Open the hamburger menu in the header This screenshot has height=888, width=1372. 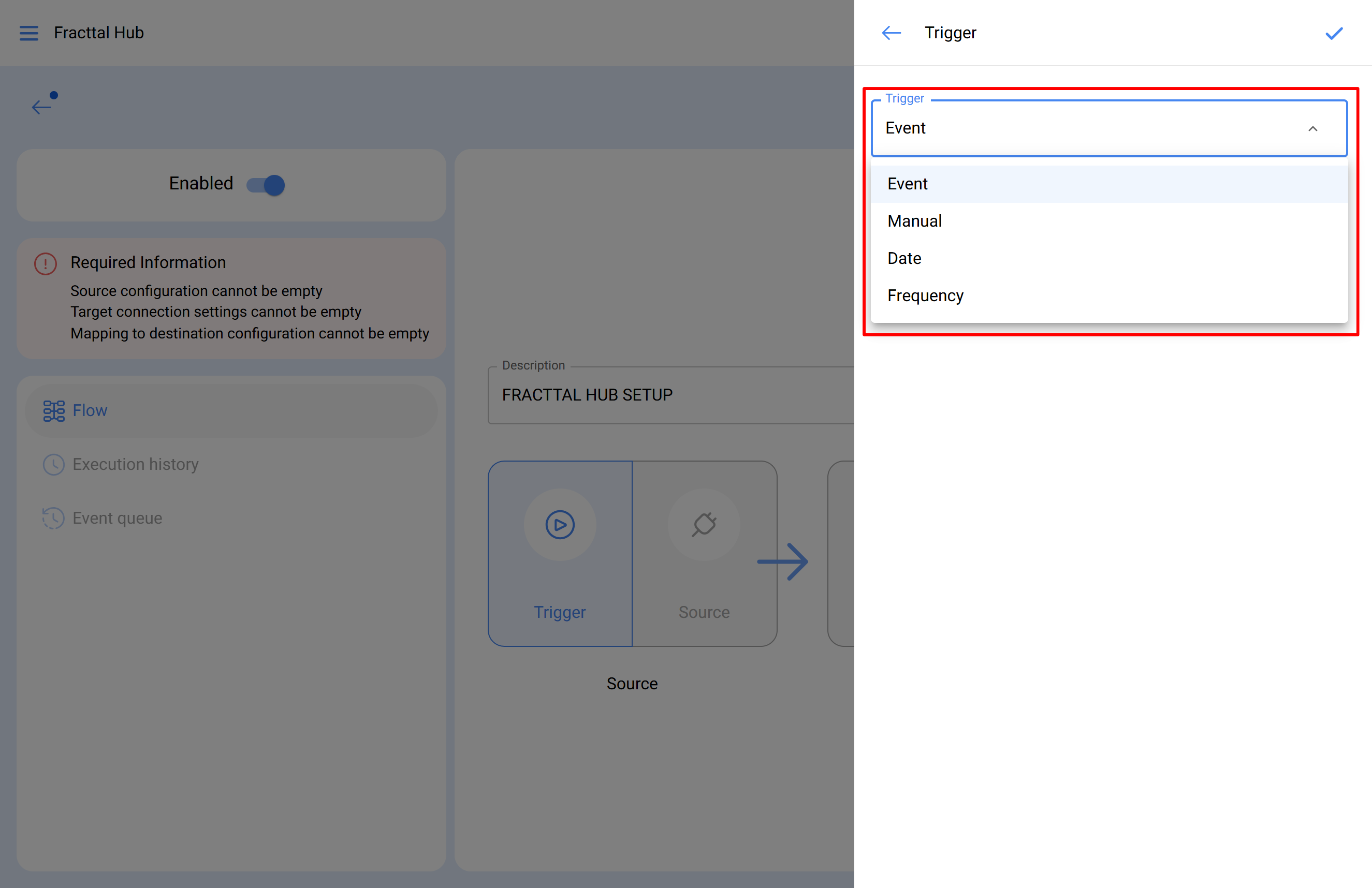pos(29,33)
